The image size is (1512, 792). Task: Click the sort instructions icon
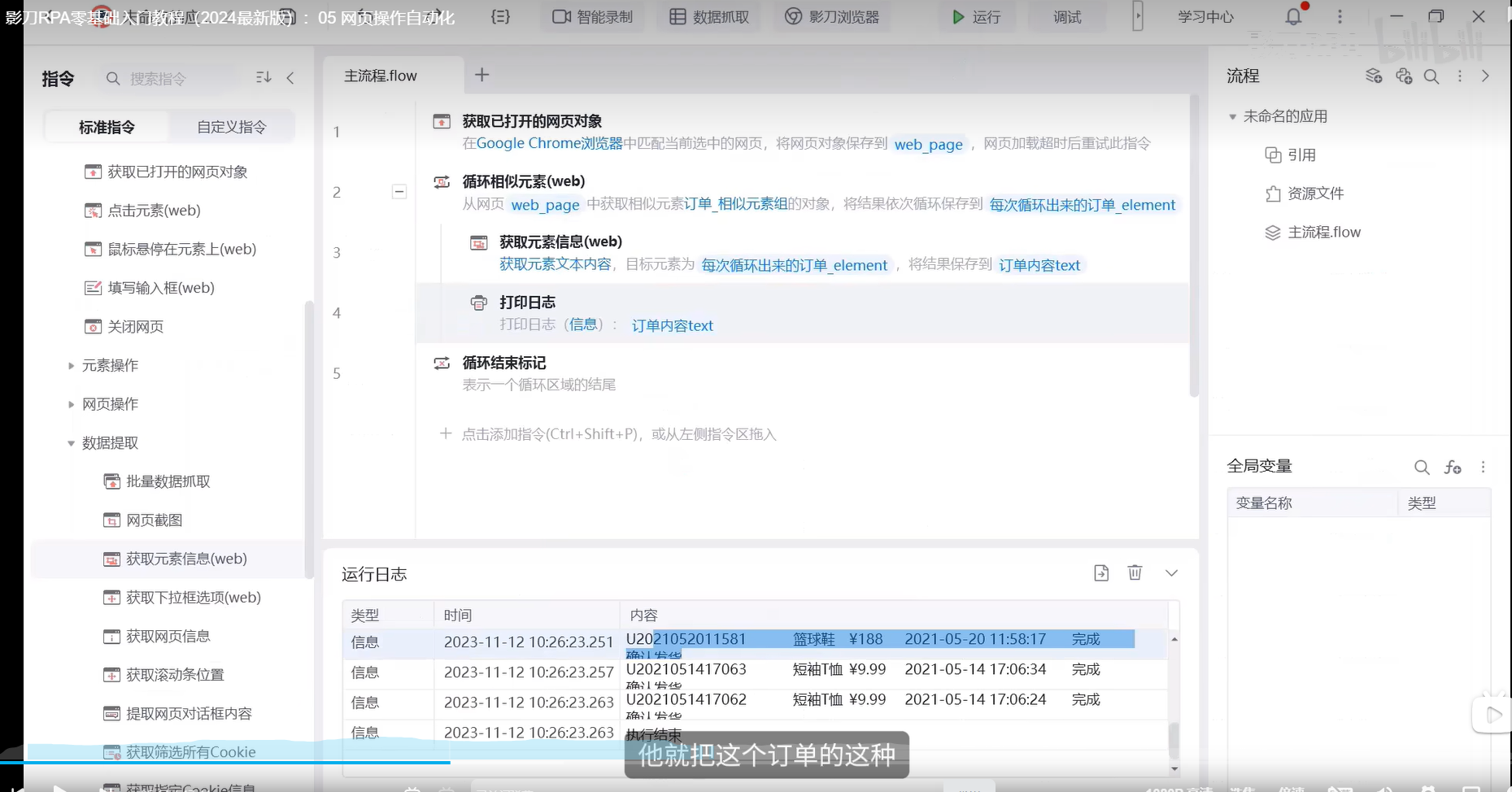tap(264, 77)
